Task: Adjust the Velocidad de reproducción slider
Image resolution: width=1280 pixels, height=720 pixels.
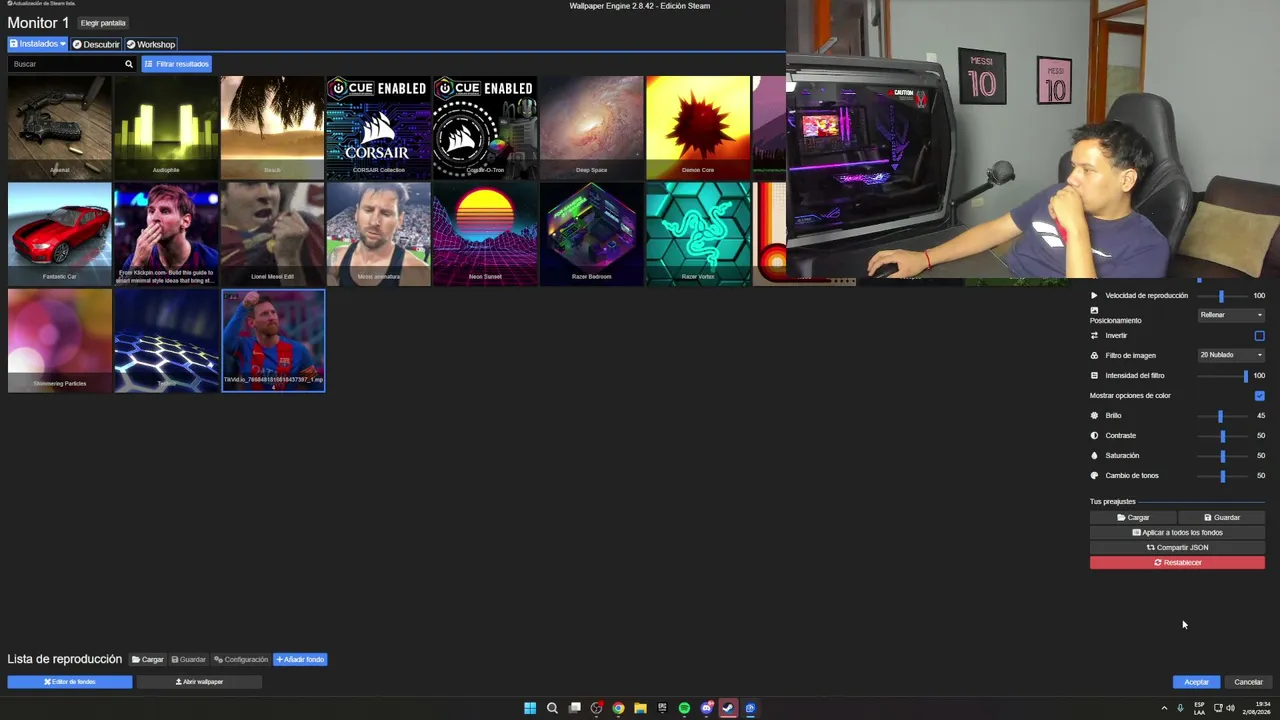Action: click(x=1221, y=296)
